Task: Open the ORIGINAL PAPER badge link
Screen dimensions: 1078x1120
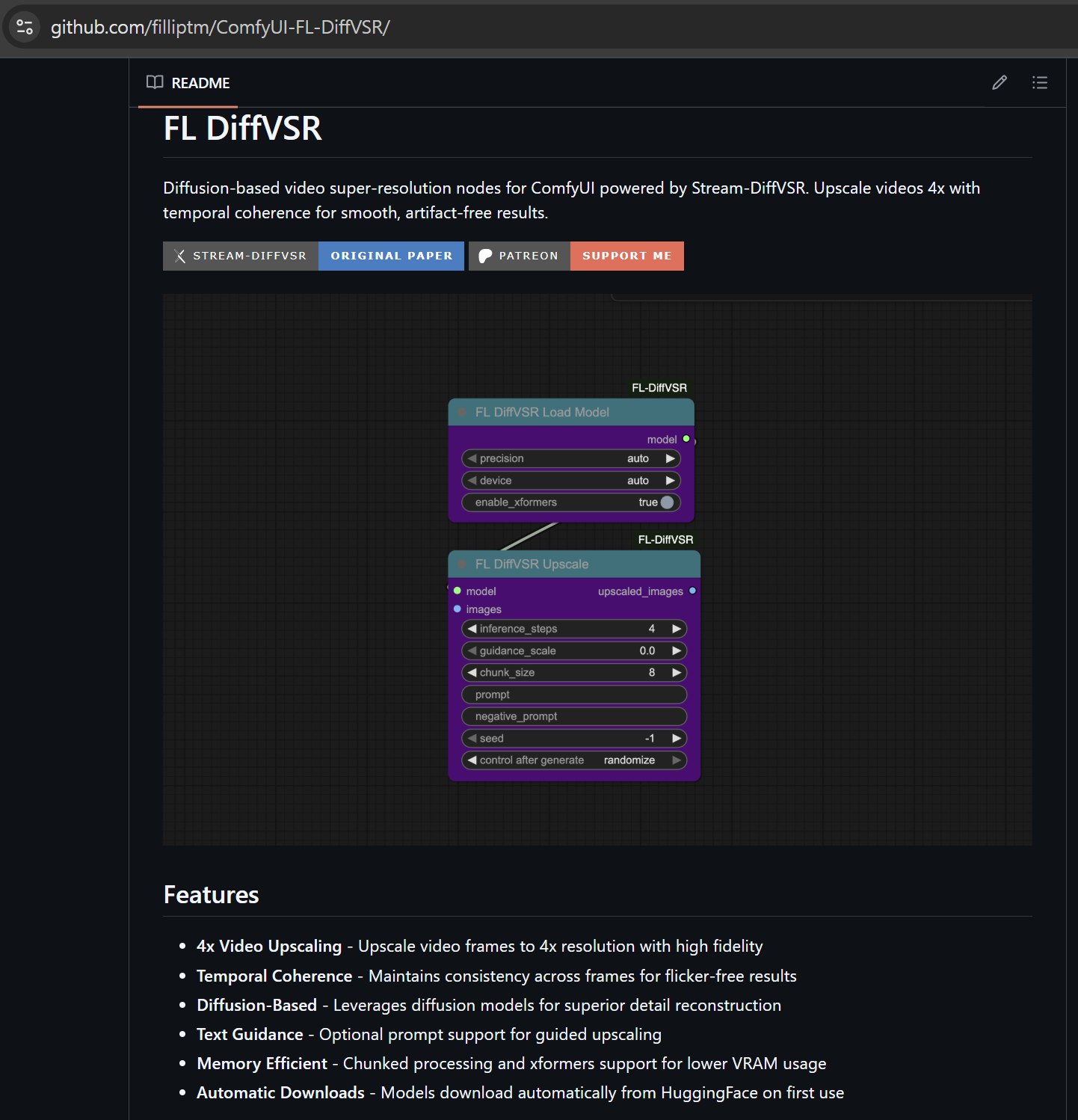Action: click(x=392, y=256)
